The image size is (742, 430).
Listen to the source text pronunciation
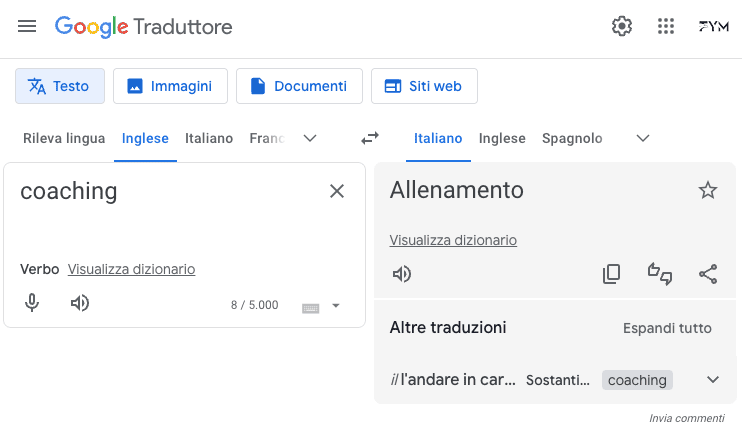(80, 303)
